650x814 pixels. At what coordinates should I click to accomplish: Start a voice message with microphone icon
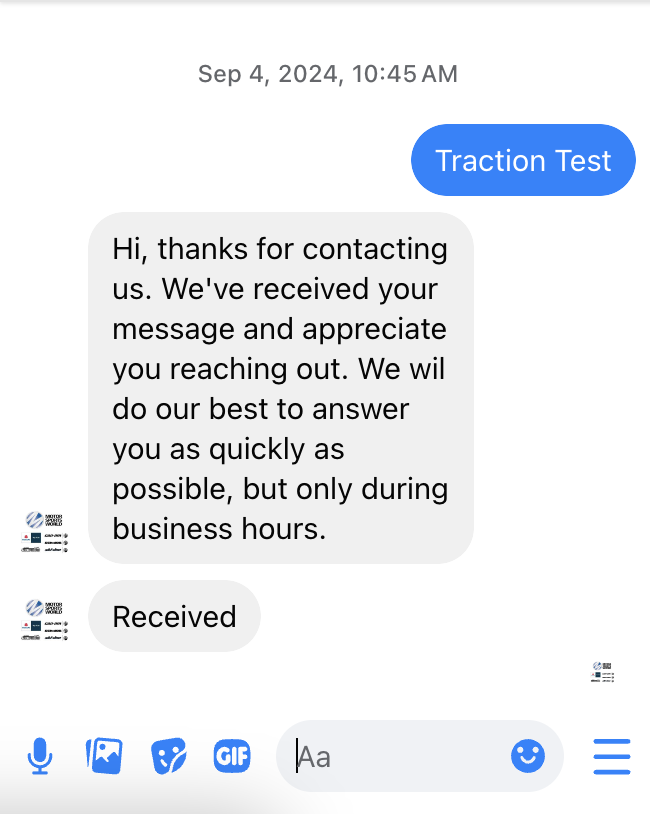[40, 756]
